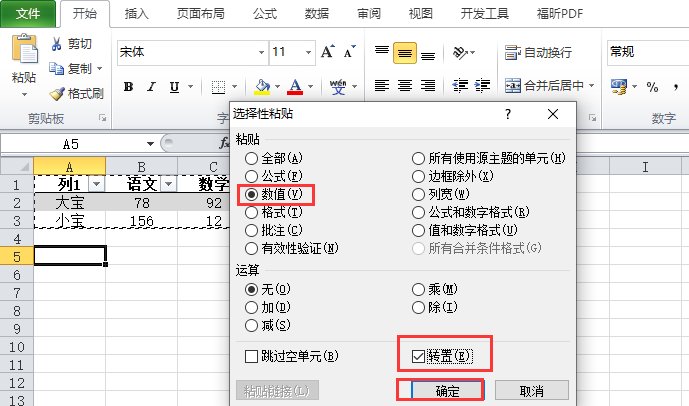Decrease indent
The width and height of the screenshot is (689, 406).
(460, 85)
